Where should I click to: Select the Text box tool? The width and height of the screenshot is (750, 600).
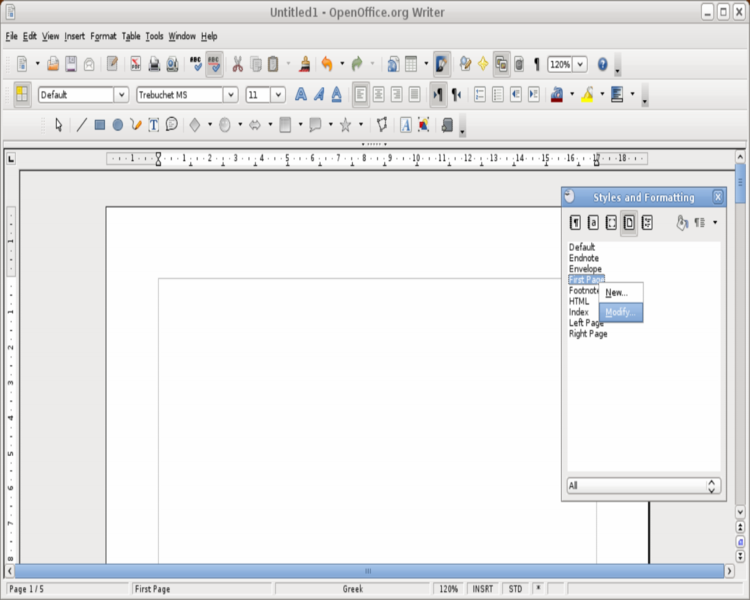[154, 125]
